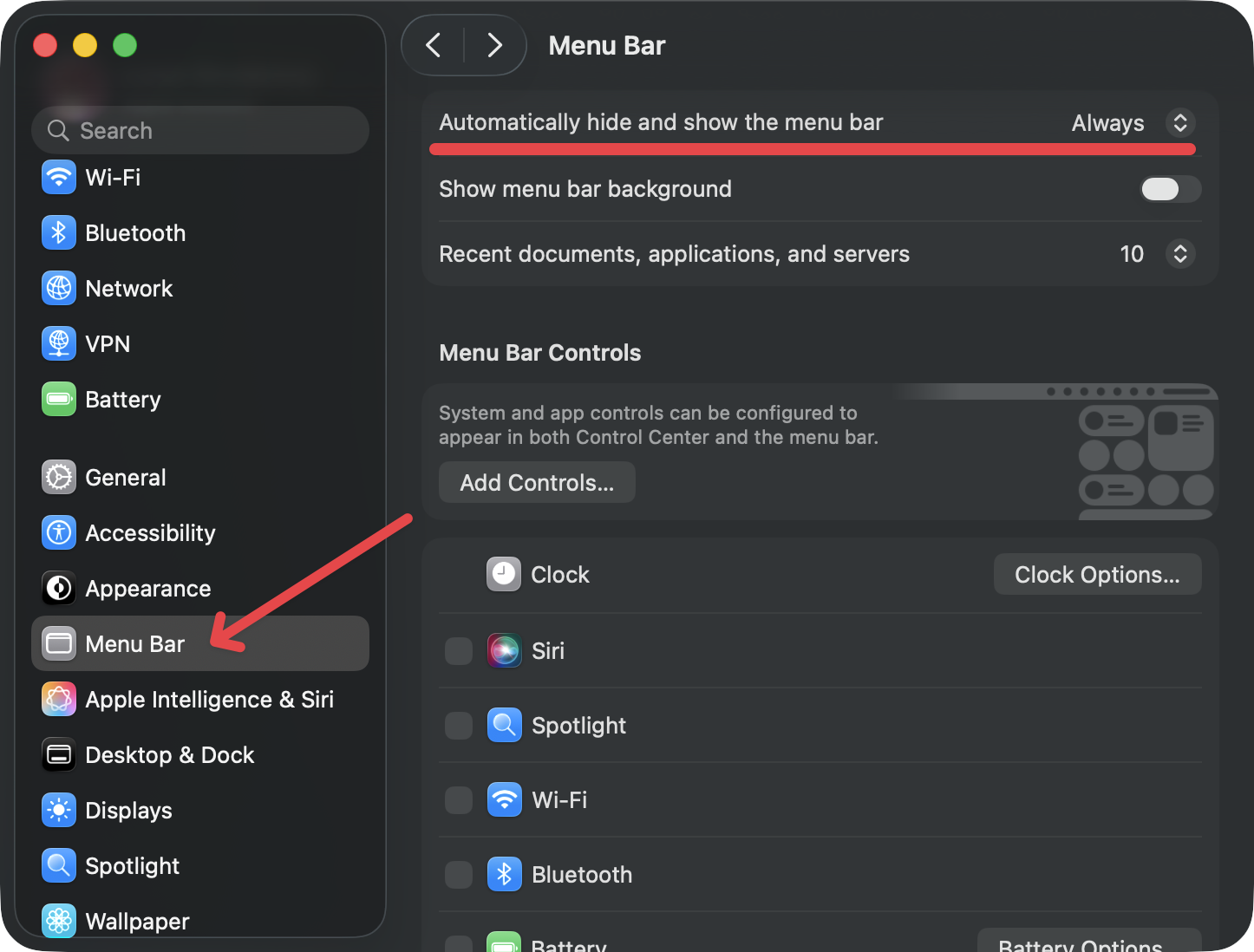
Task: Click the Spotlight icon in controls list
Action: [504, 725]
